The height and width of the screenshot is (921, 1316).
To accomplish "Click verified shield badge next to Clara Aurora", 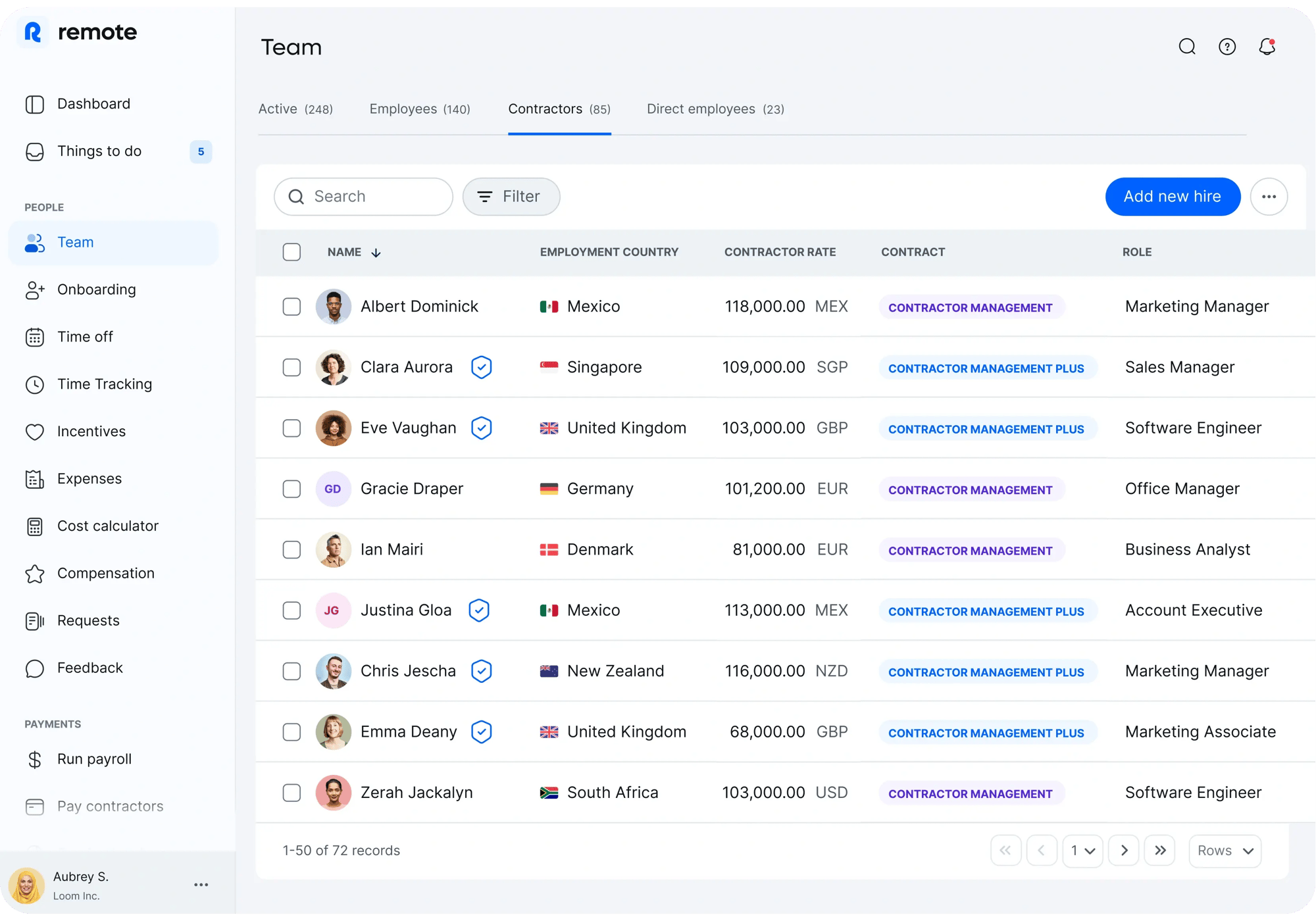I will click(x=482, y=367).
